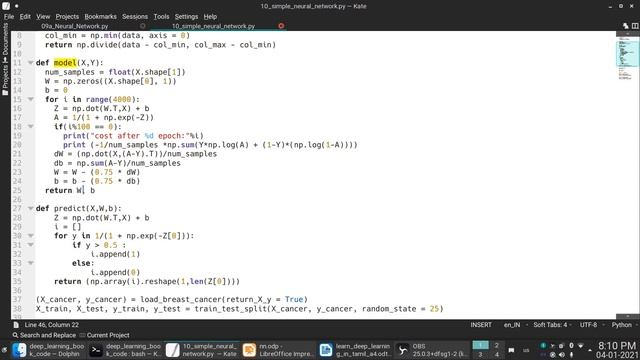
Task: Open the Tools menu
Action: [x=161, y=17]
